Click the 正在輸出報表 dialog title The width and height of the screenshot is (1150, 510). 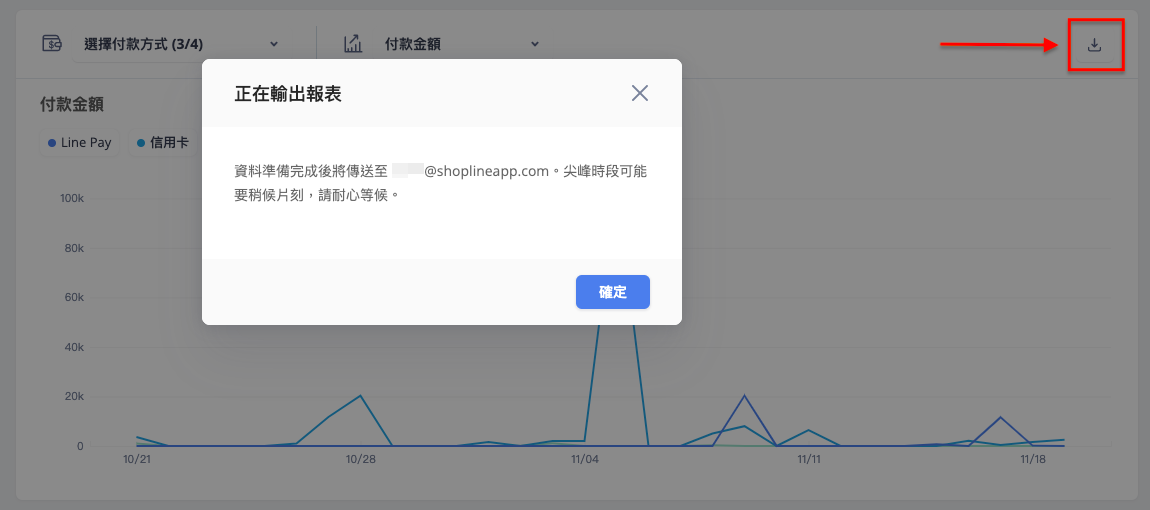tap(288, 94)
